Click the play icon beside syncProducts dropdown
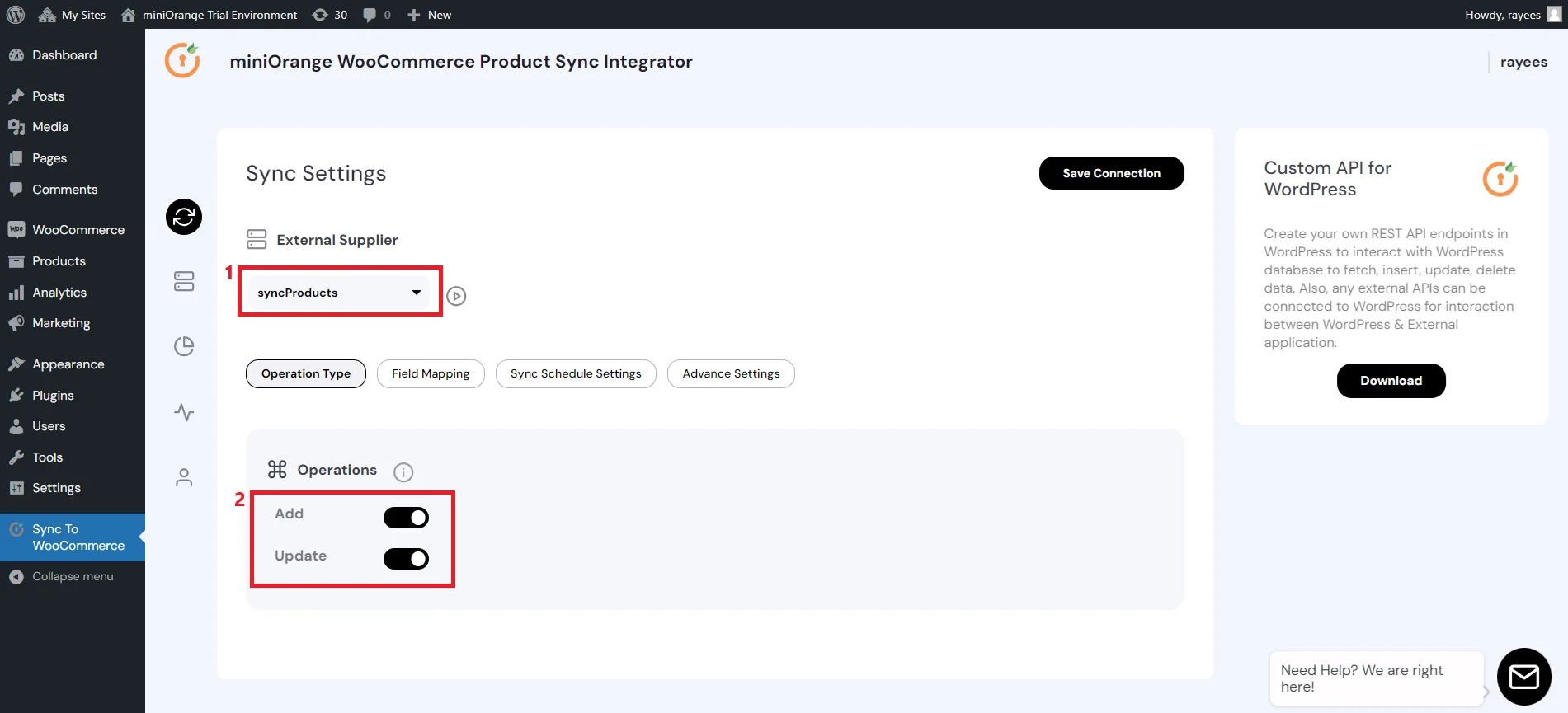Screen dimensions: 1568x713 [x=456, y=295]
